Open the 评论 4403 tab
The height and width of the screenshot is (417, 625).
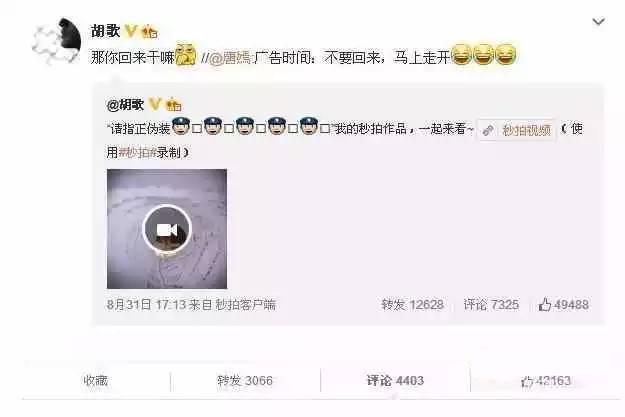coord(395,381)
